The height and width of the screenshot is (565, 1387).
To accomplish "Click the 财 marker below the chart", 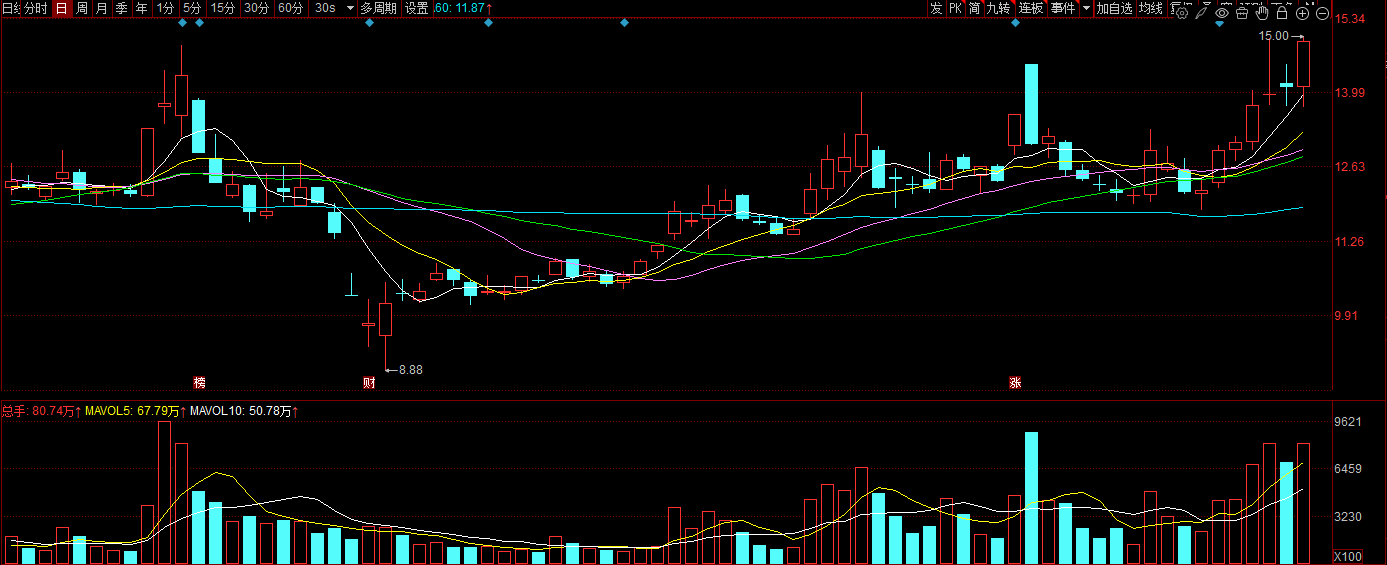I will pos(369,383).
